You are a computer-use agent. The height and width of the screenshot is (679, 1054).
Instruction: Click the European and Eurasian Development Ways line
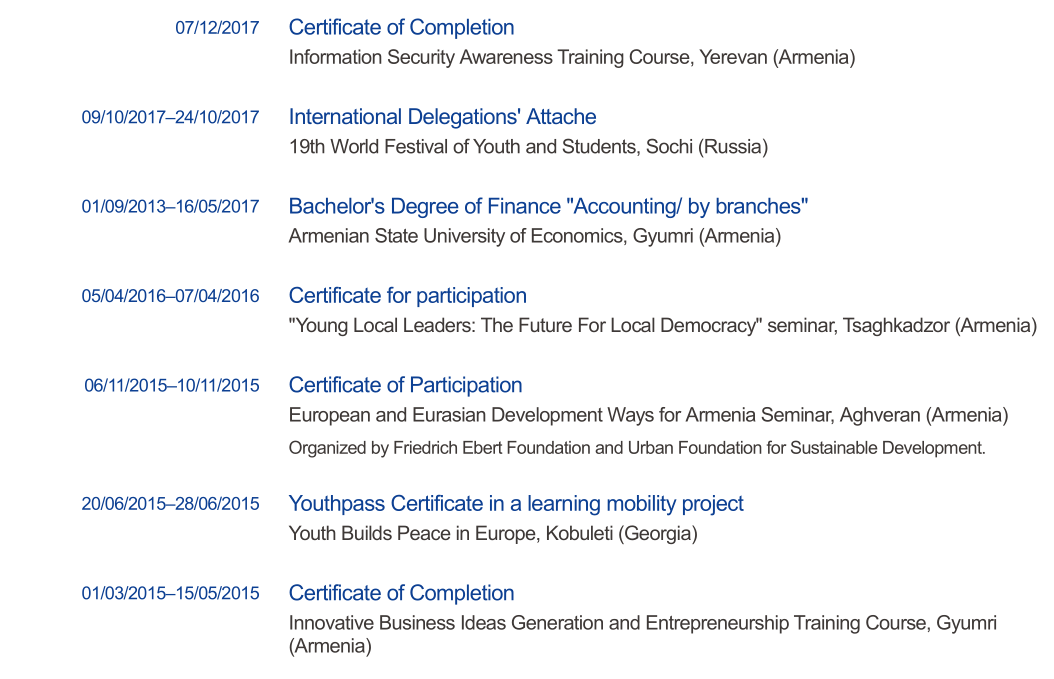[x=648, y=415]
